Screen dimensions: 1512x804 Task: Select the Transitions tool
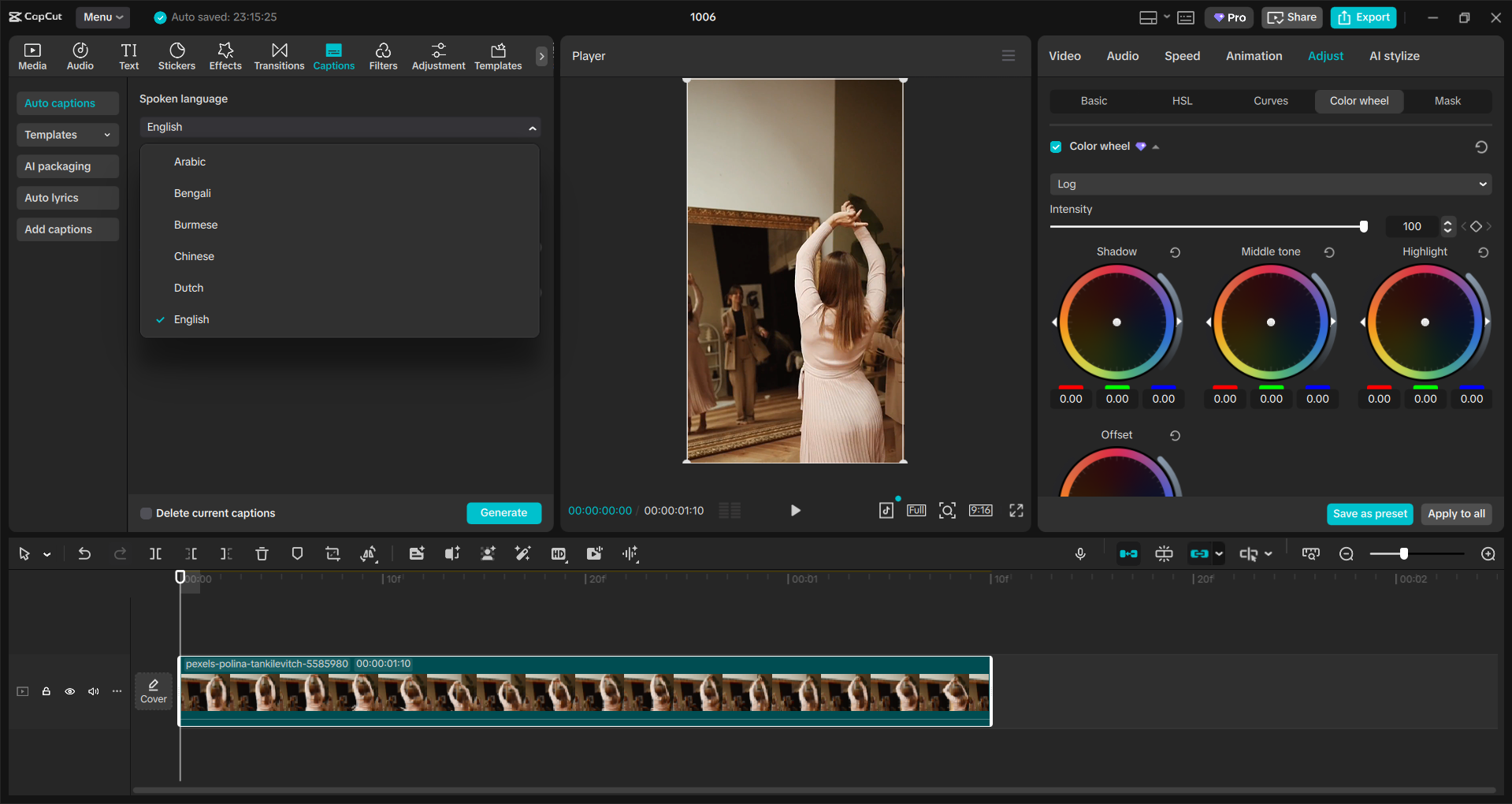[x=279, y=55]
